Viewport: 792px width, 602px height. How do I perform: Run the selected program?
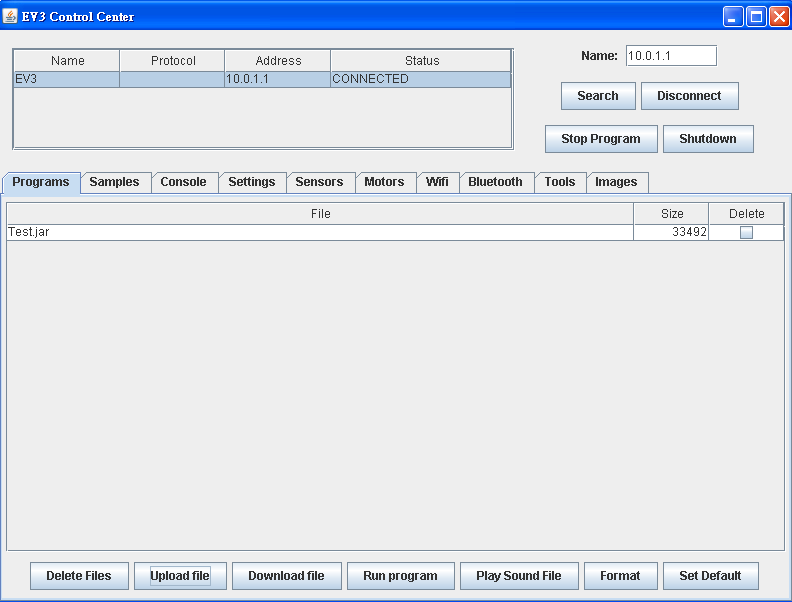tap(401, 576)
